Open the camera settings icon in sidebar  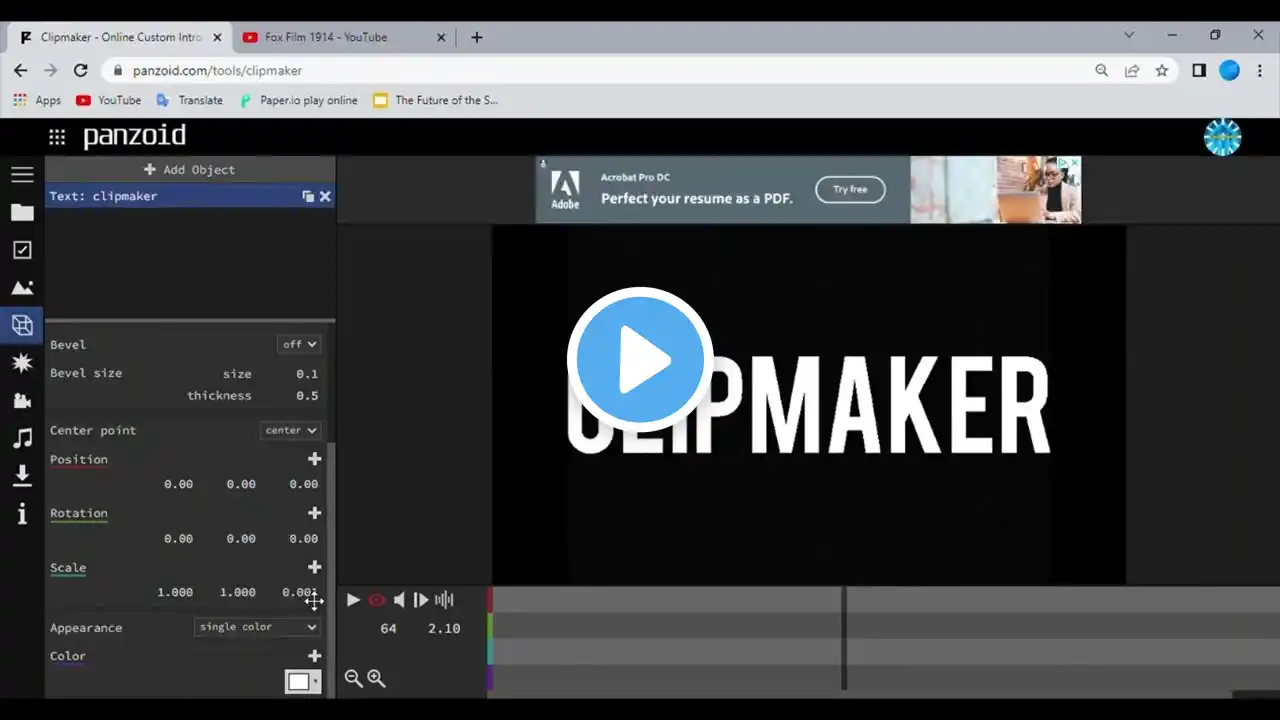coord(22,401)
